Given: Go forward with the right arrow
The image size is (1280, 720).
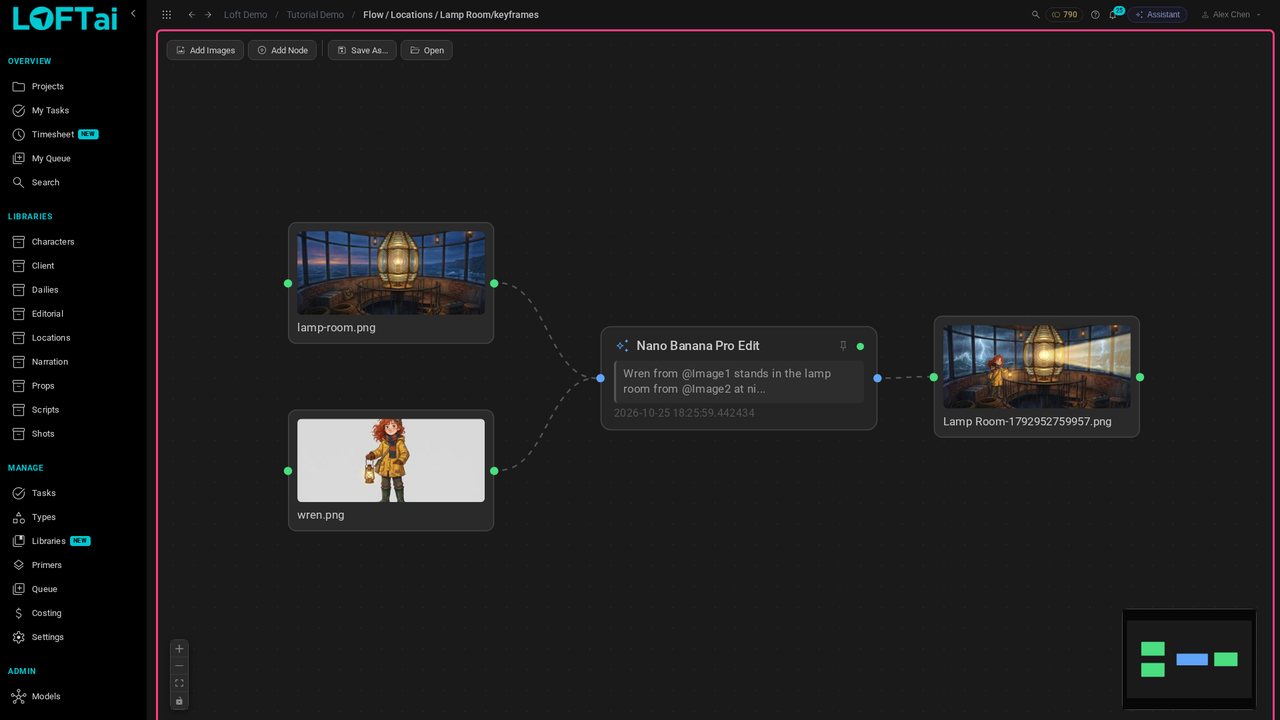Looking at the screenshot, I should point(208,15).
